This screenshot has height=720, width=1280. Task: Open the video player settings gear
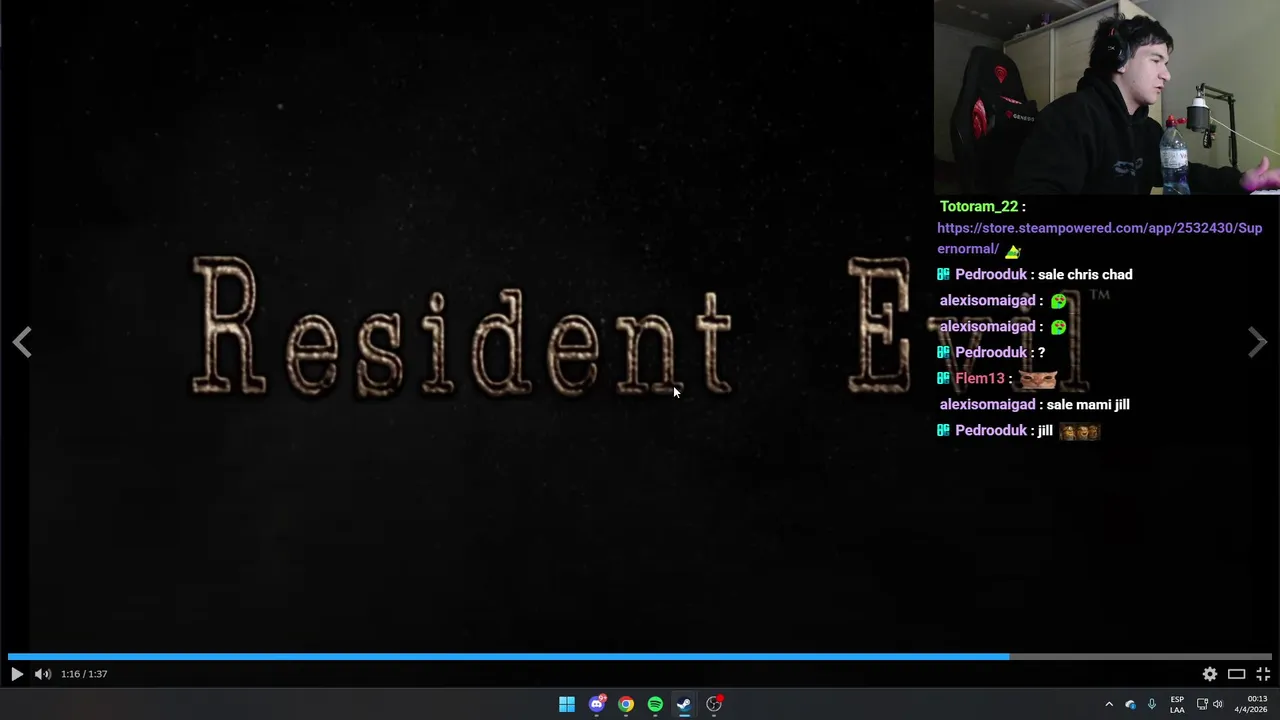coord(1210,674)
